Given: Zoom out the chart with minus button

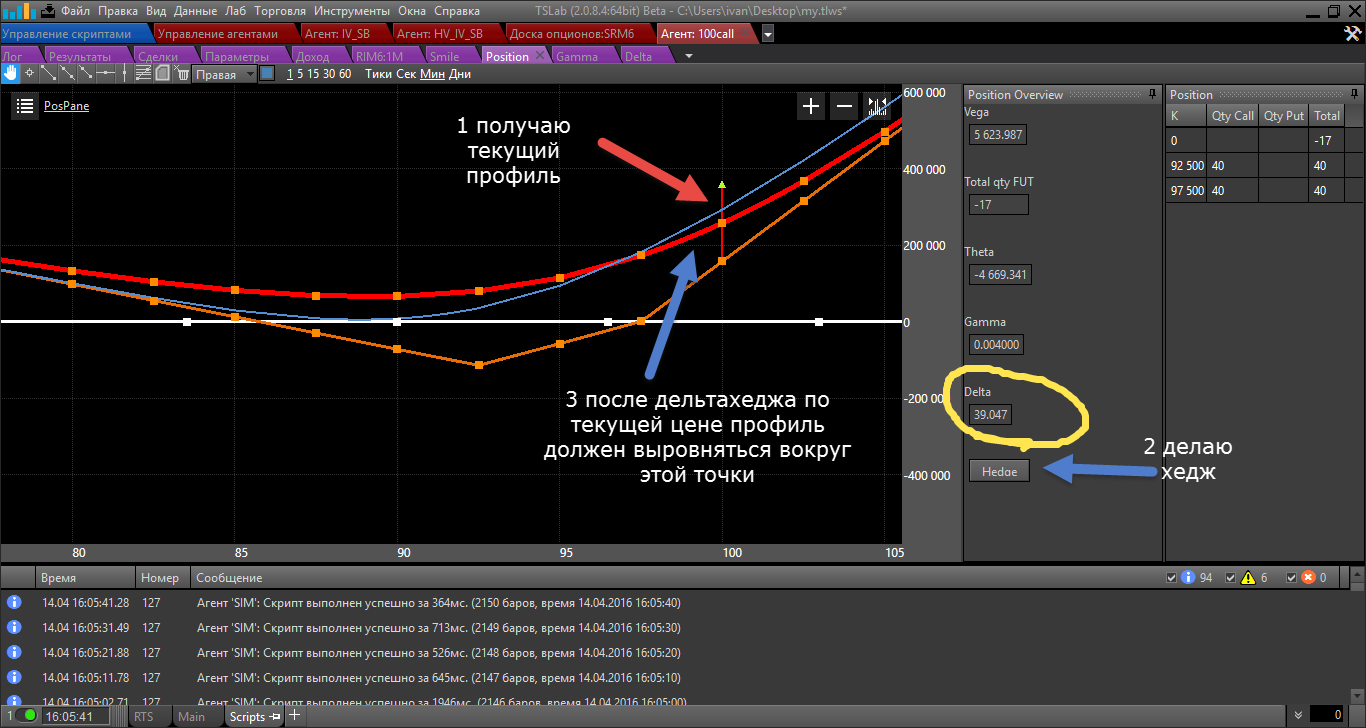Looking at the screenshot, I should tap(844, 106).
